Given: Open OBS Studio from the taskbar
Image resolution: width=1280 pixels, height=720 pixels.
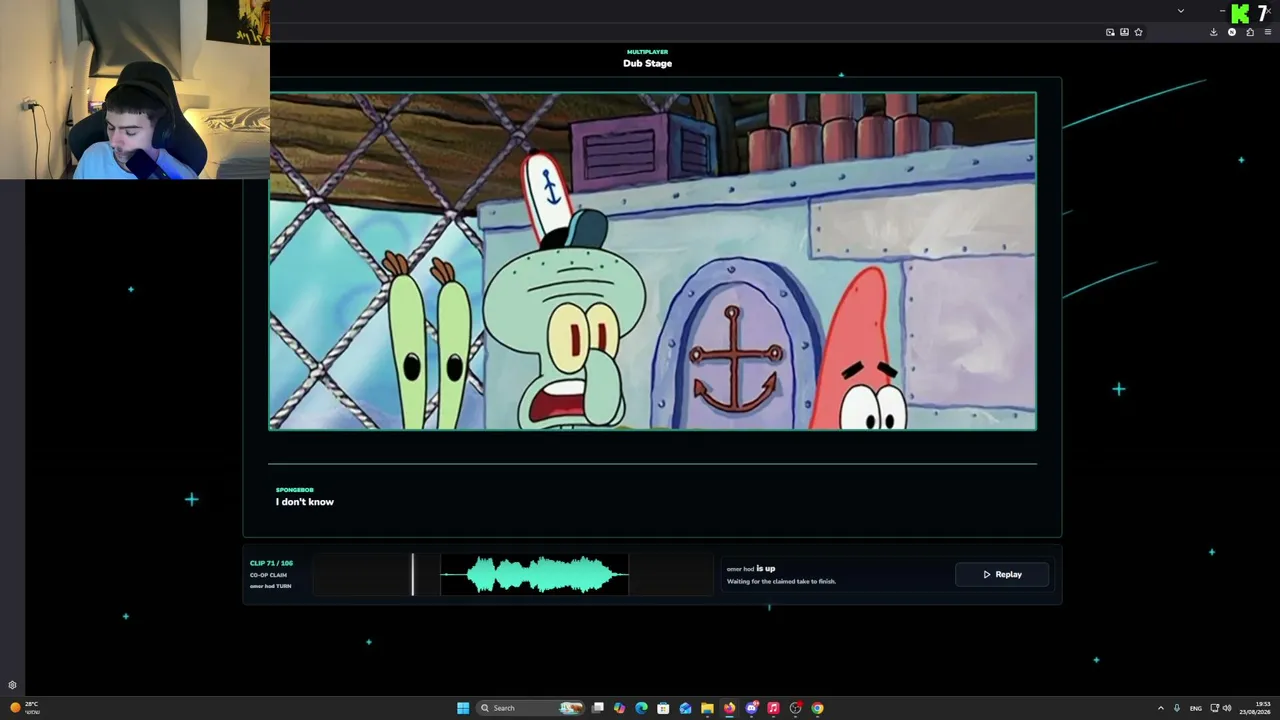Looking at the screenshot, I should click(x=795, y=708).
